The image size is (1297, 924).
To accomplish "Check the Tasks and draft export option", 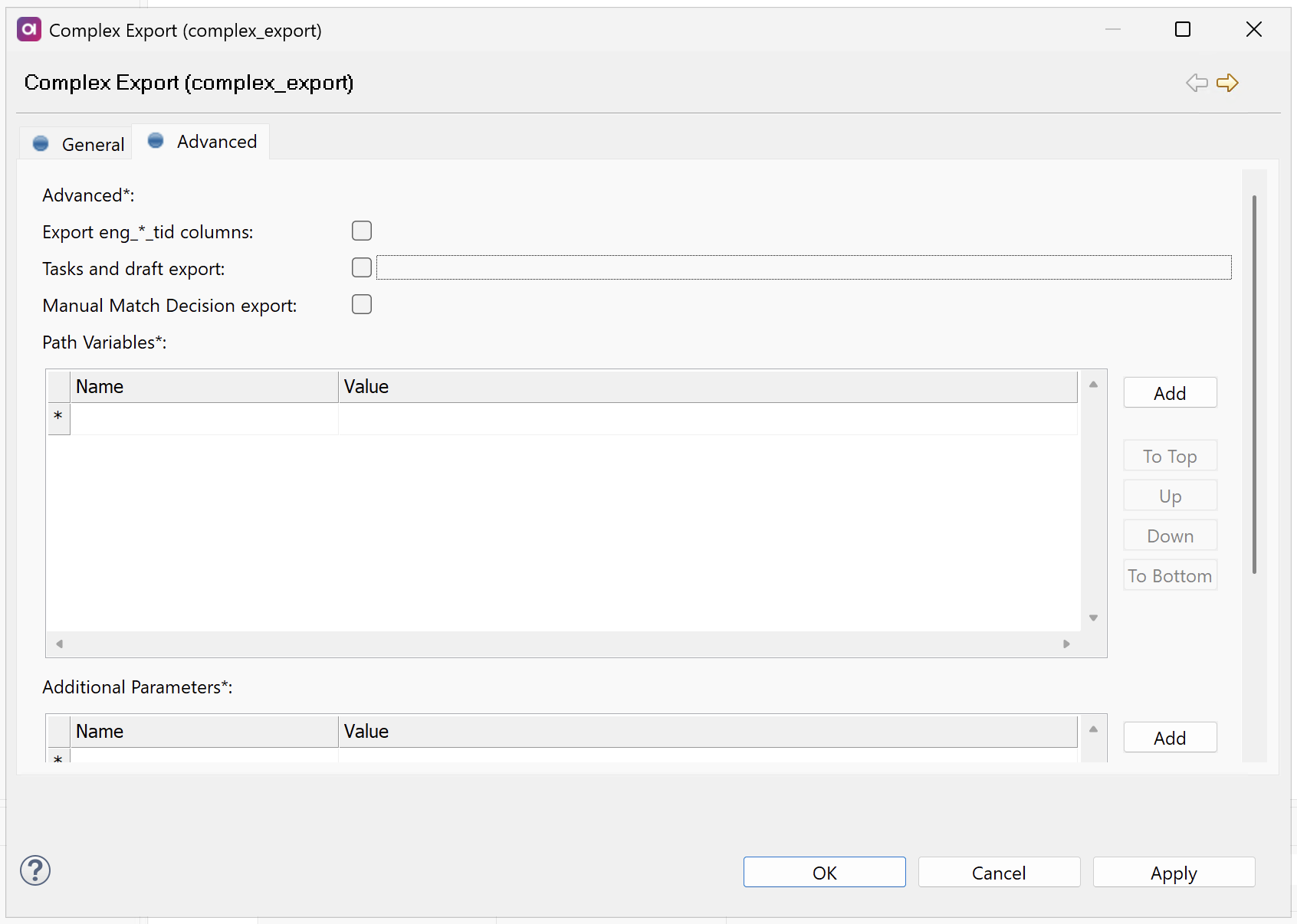I will click(x=361, y=267).
